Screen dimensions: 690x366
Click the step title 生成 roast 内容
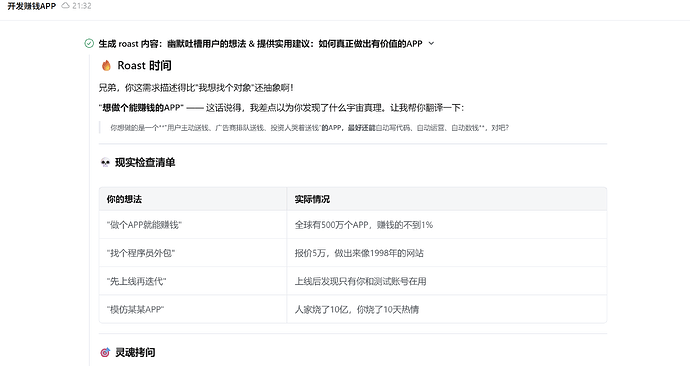tap(261, 44)
